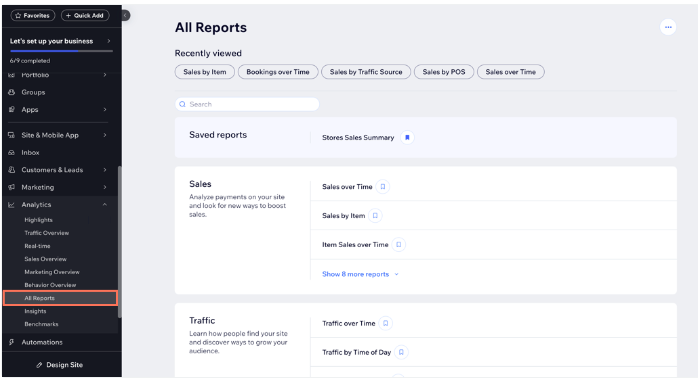This screenshot has width=698, height=380.
Task: Open recently viewed Sales over Time chip
Action: pyautogui.click(x=511, y=72)
